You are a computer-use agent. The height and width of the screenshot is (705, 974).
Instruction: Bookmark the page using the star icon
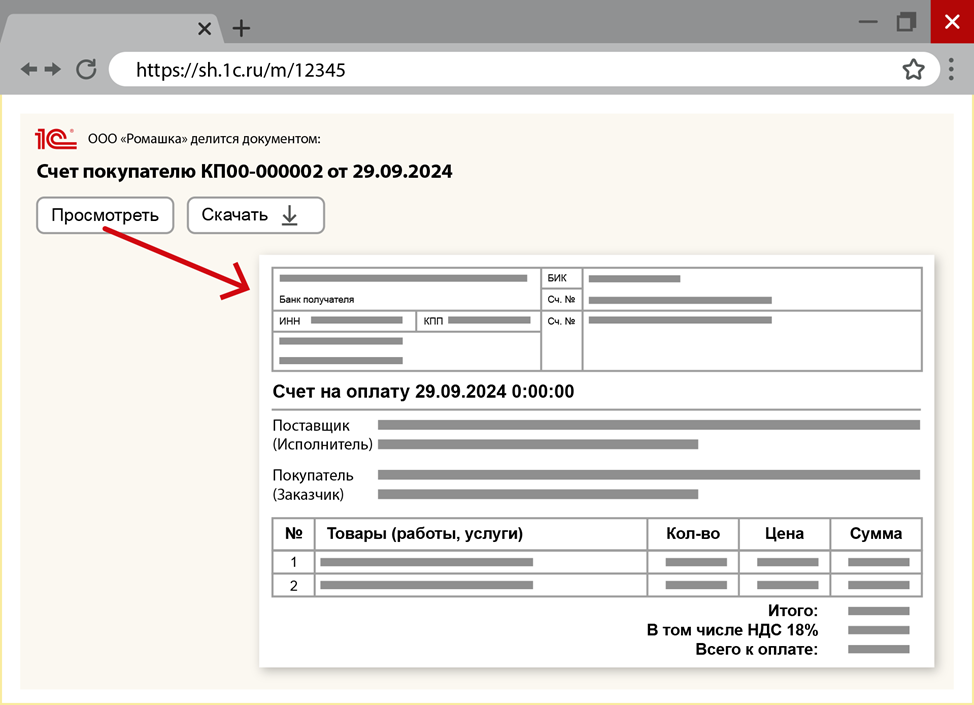912,69
